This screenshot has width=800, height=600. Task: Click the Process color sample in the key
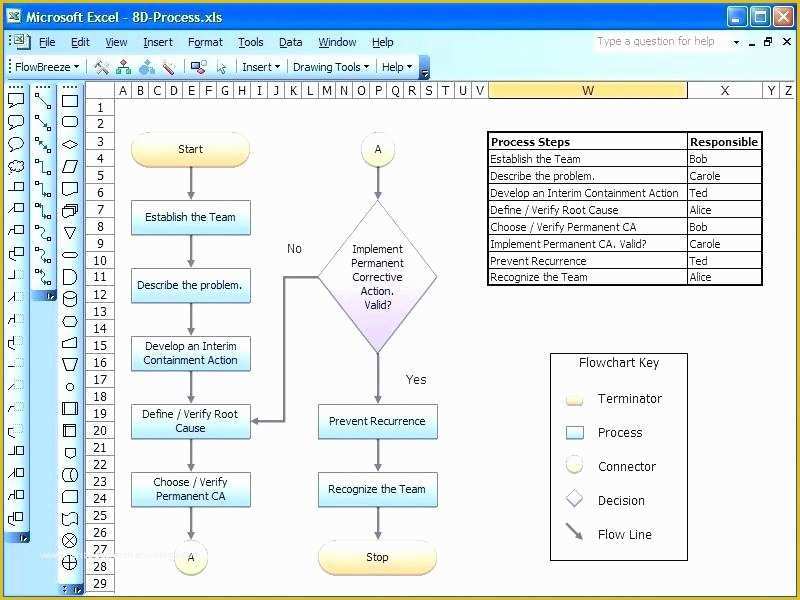(574, 433)
